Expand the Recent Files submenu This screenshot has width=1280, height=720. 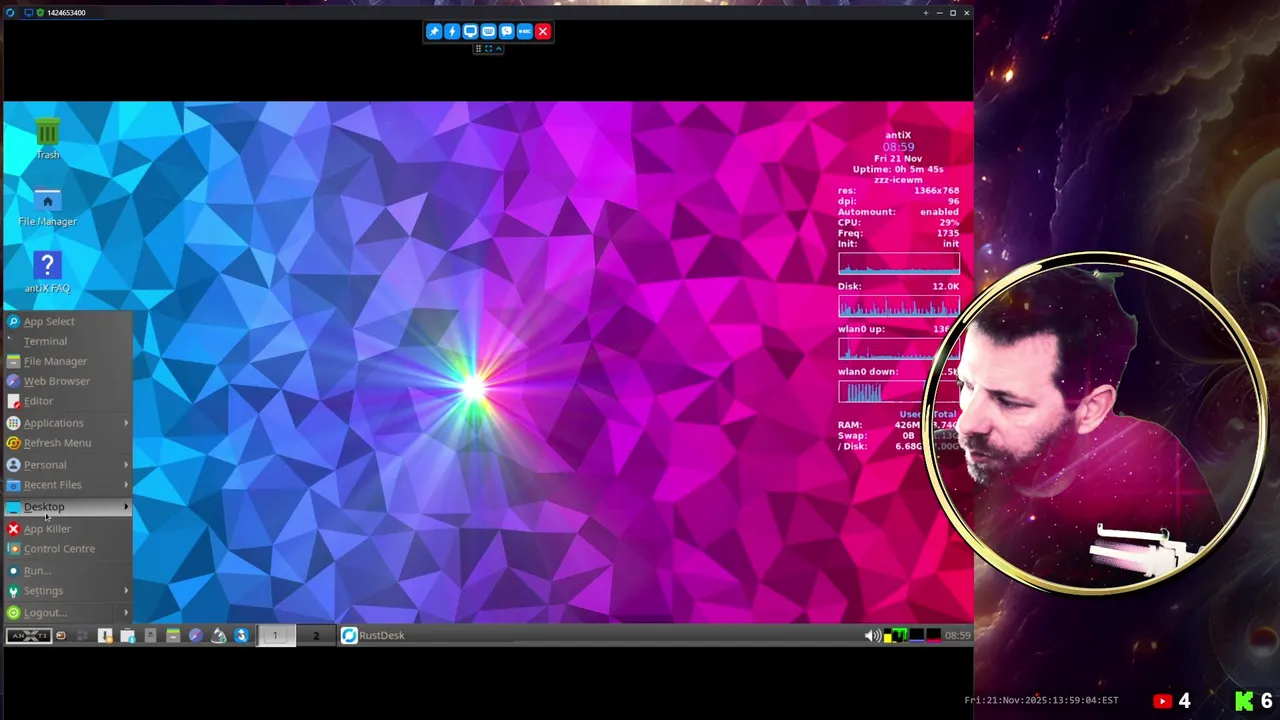click(x=67, y=485)
